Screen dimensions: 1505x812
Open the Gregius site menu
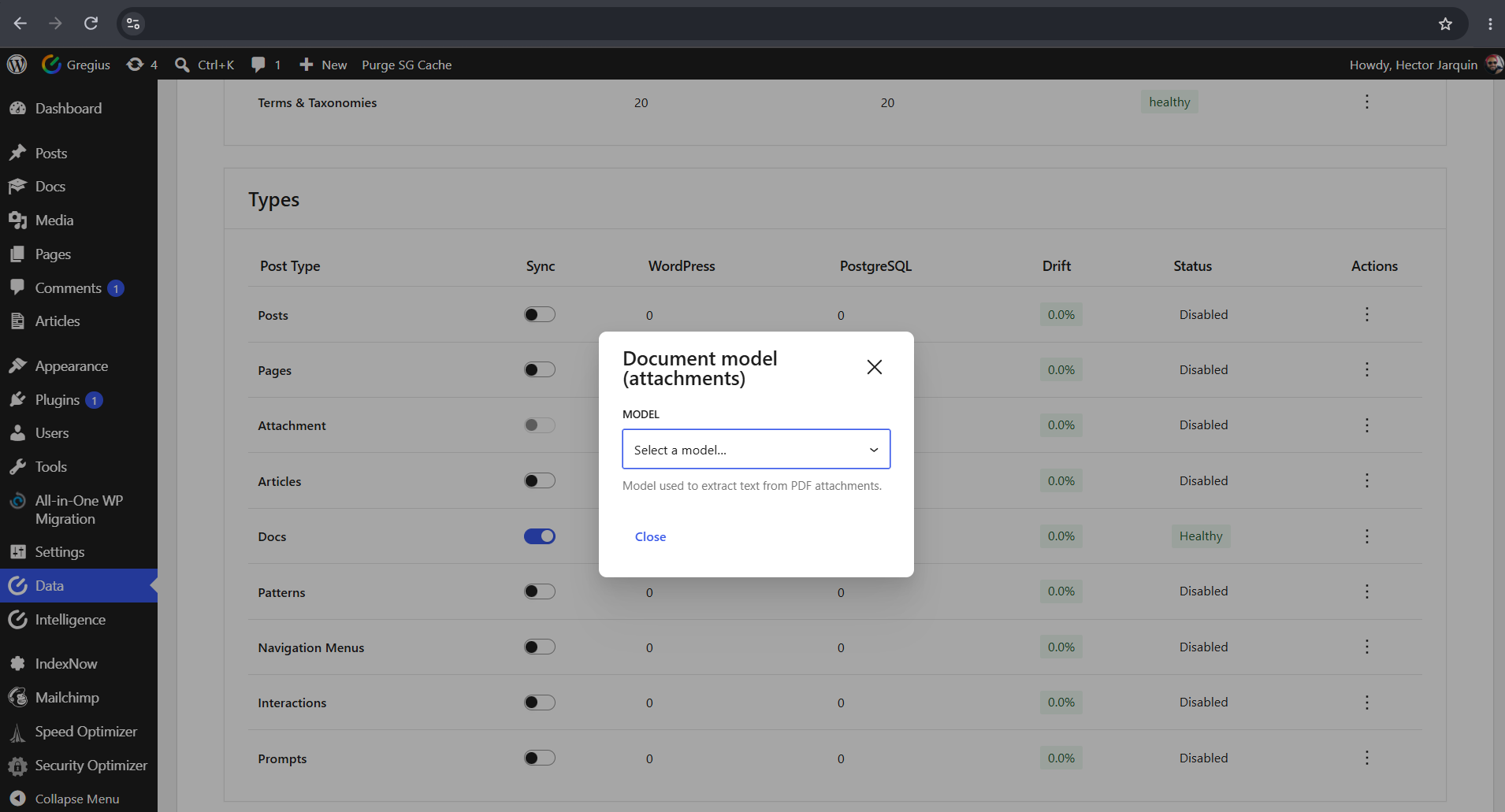click(76, 65)
